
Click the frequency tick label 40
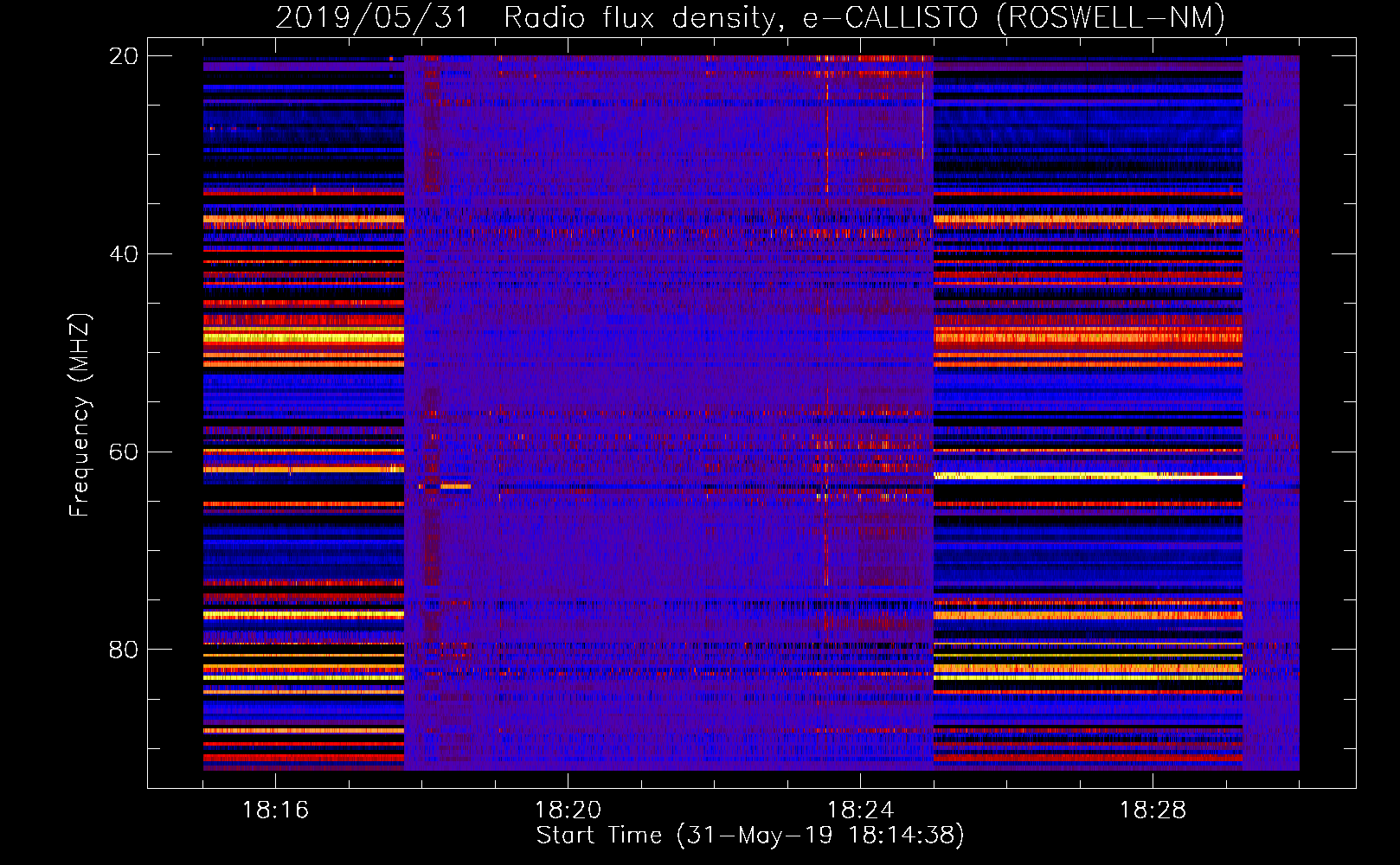click(x=124, y=254)
